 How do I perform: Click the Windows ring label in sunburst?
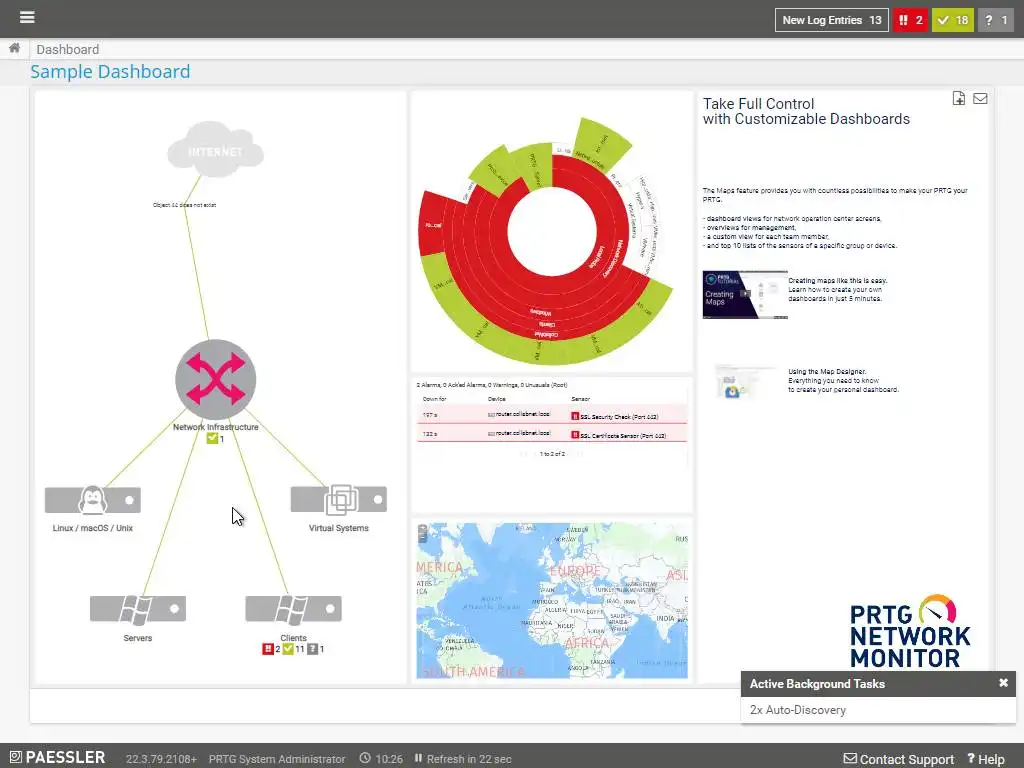pos(540,313)
